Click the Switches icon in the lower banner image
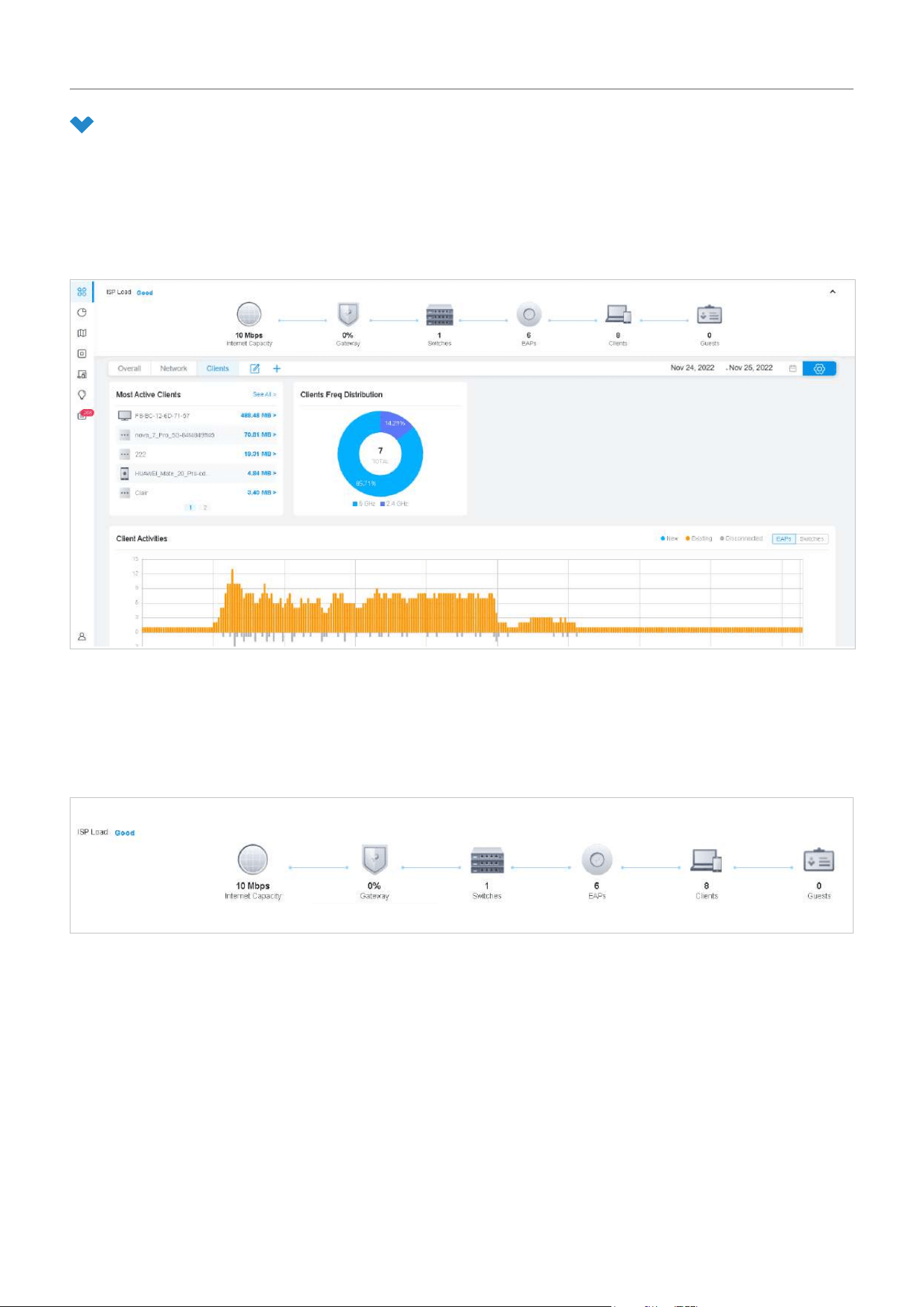Image resolution: width=924 pixels, height=1307 pixels. click(487, 860)
